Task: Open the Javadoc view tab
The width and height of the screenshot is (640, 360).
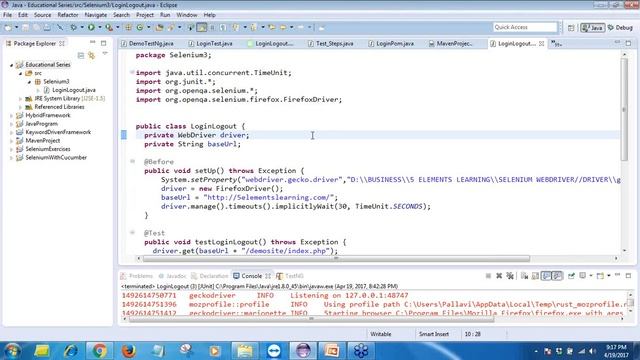Action: point(172,276)
